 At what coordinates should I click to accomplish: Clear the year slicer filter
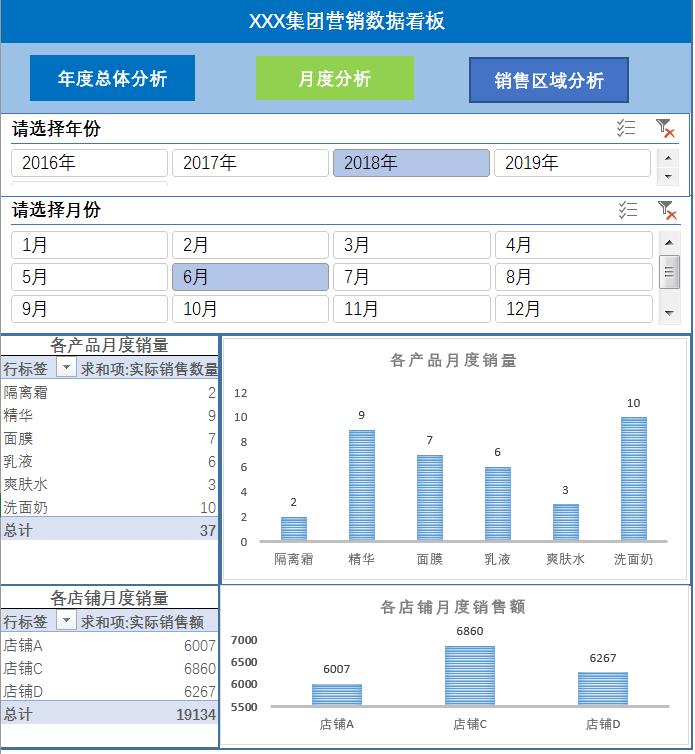coord(665,128)
